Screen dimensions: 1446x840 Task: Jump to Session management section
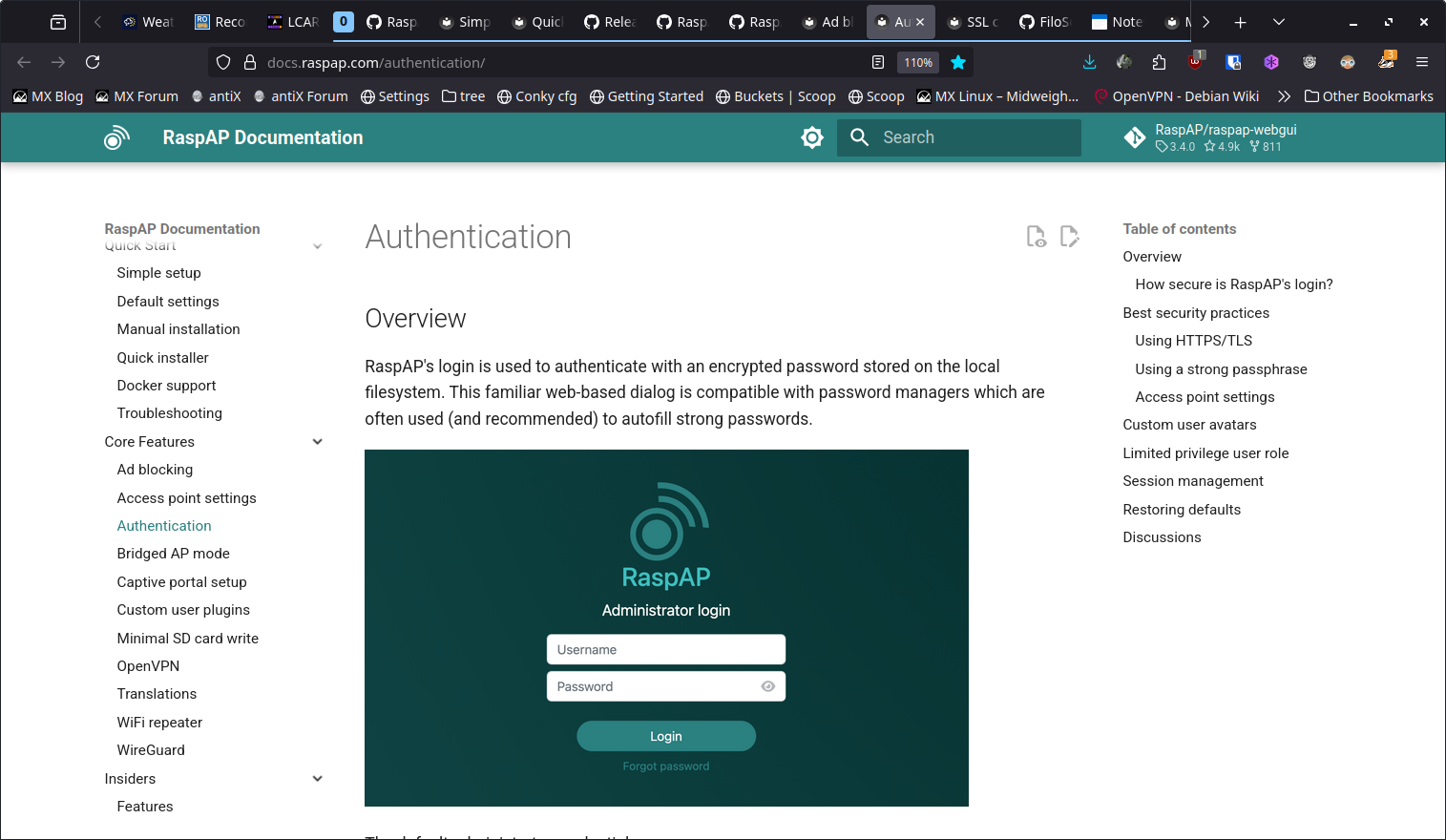pyautogui.click(x=1192, y=481)
